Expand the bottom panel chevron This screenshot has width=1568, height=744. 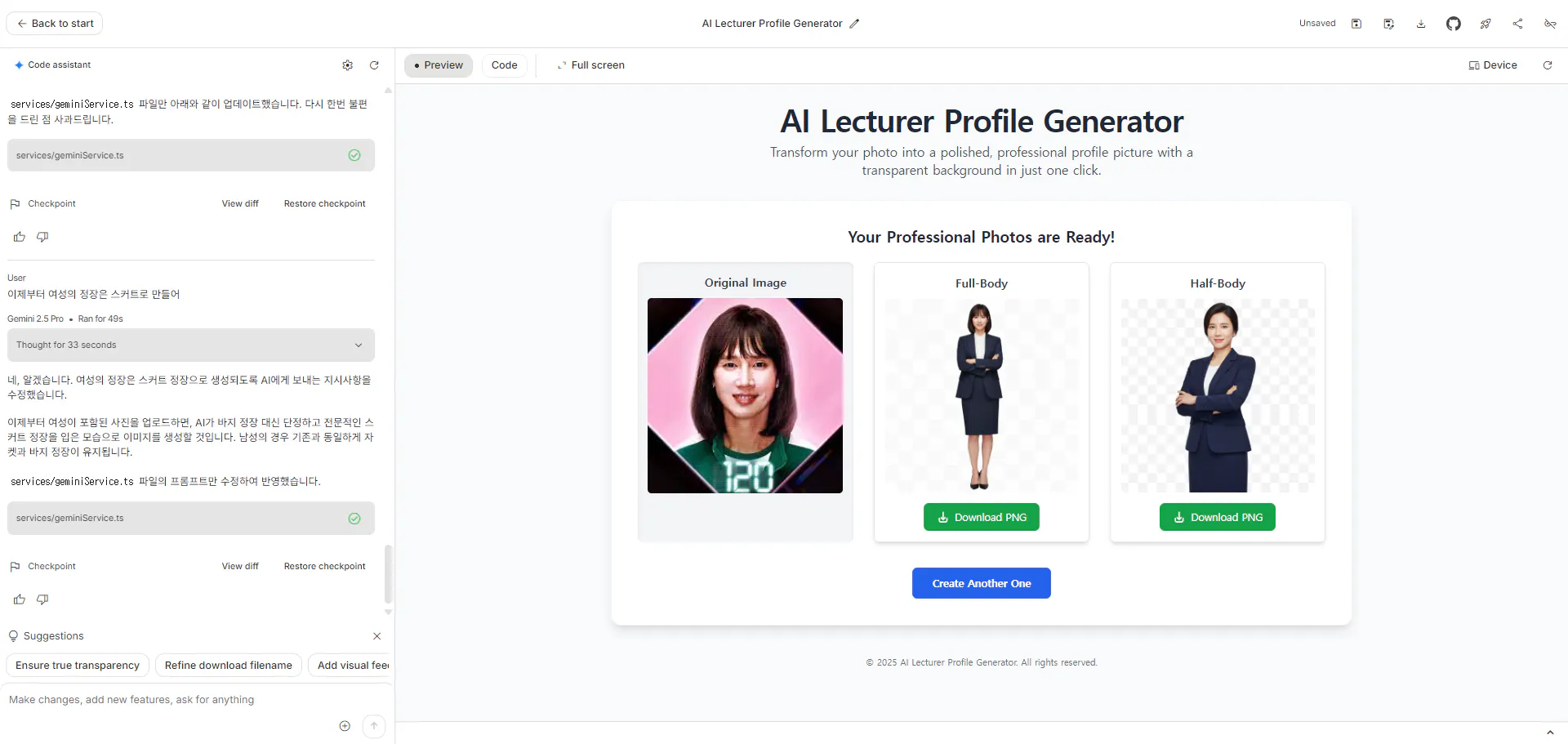coord(1550,733)
